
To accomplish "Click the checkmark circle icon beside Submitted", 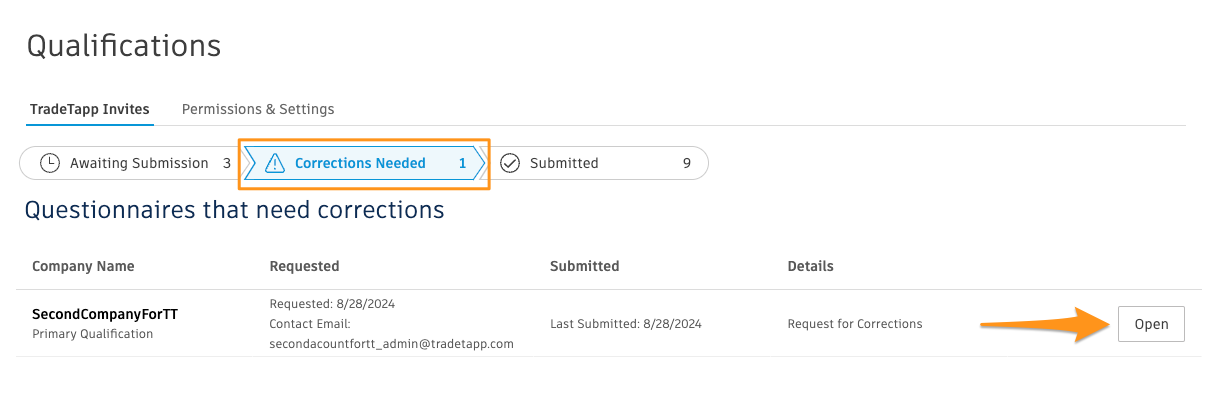I will tap(510, 163).
